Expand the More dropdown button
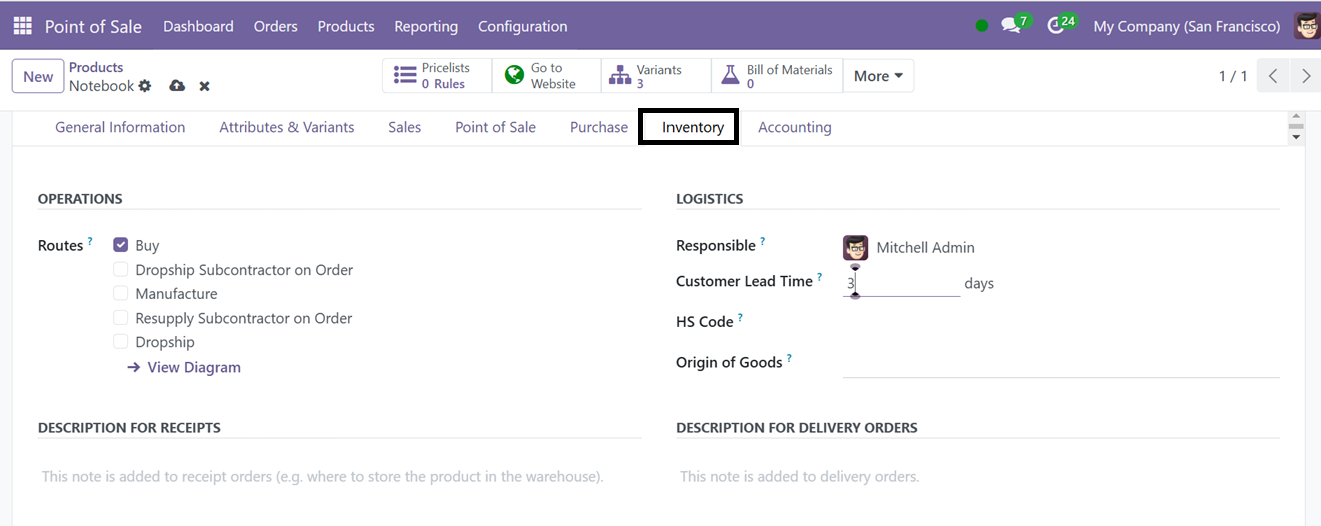 pos(878,76)
